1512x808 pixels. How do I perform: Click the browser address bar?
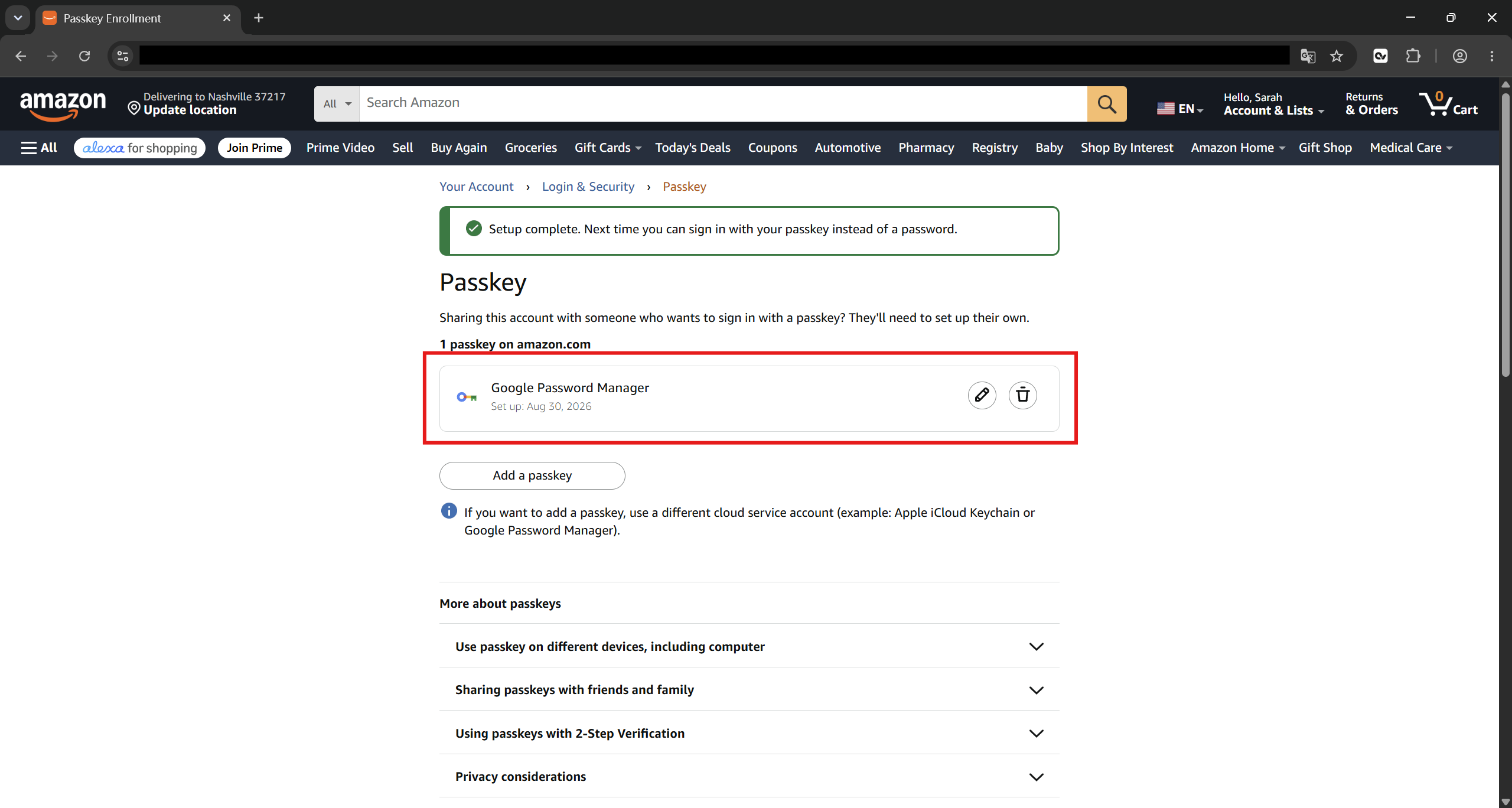(714, 56)
